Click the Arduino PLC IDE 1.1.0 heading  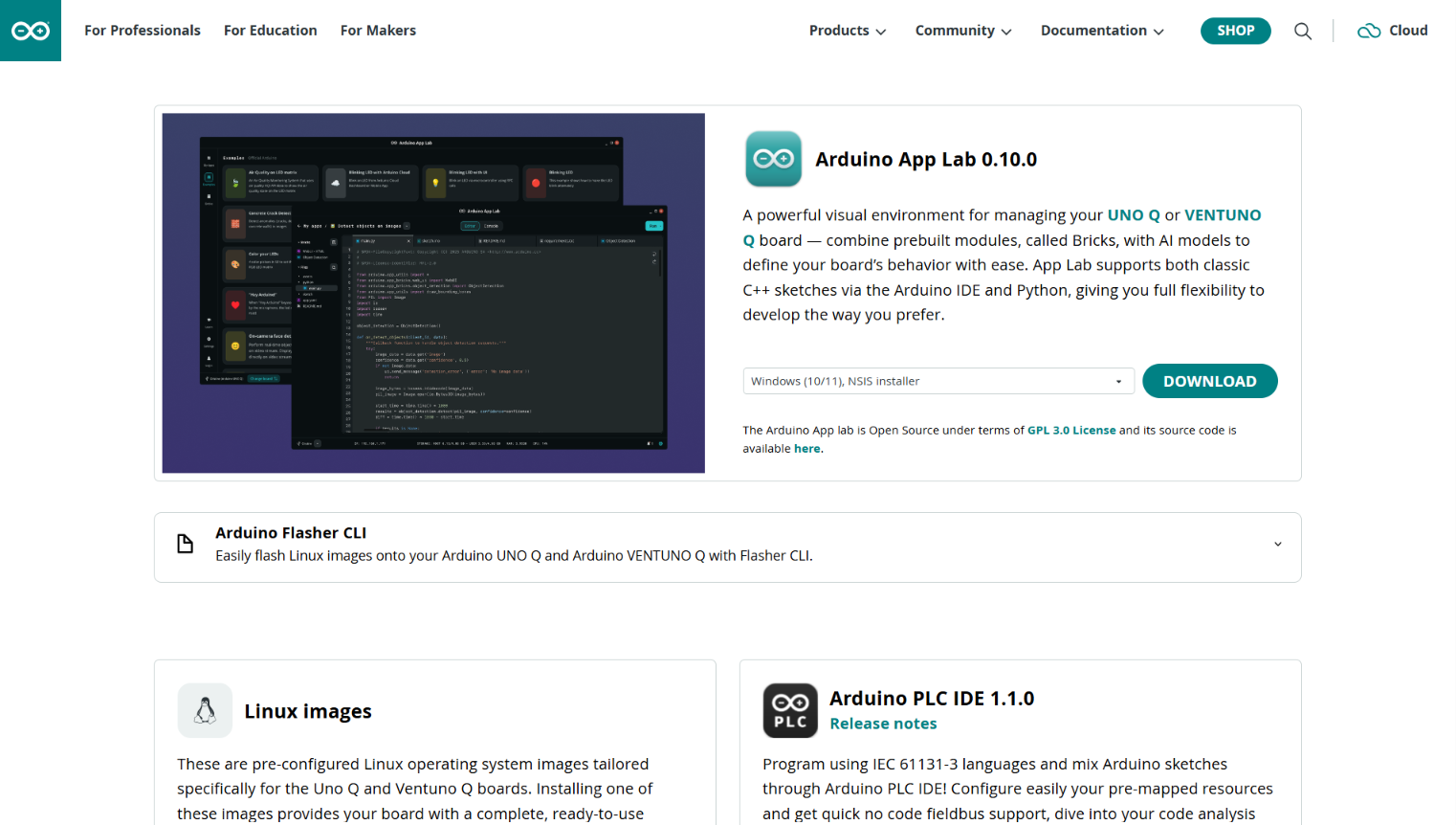932,699
